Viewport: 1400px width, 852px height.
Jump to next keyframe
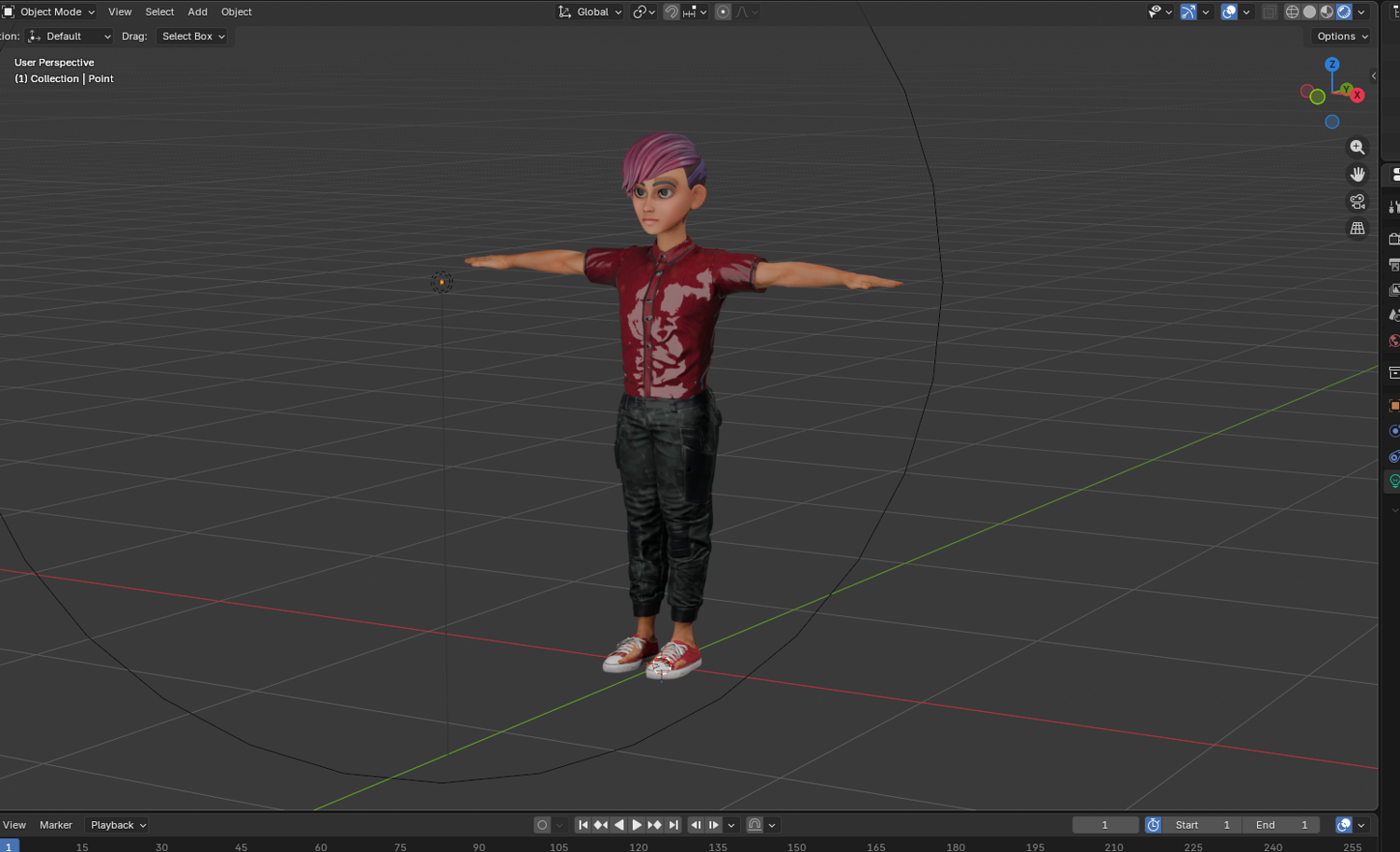coord(654,825)
